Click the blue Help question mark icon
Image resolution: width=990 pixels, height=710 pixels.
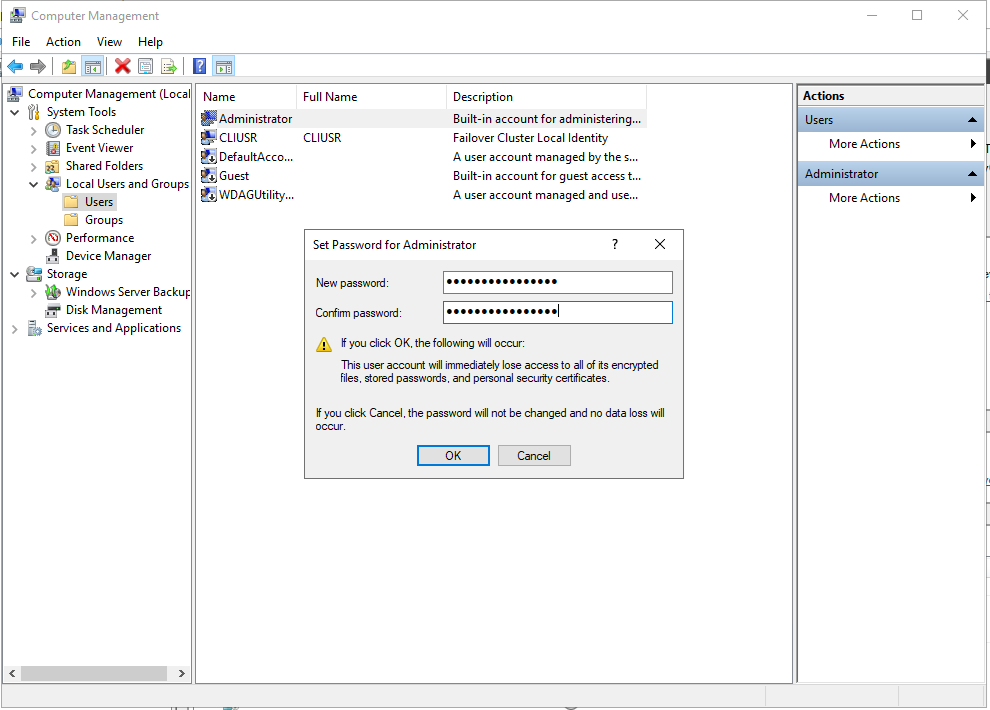[199, 66]
